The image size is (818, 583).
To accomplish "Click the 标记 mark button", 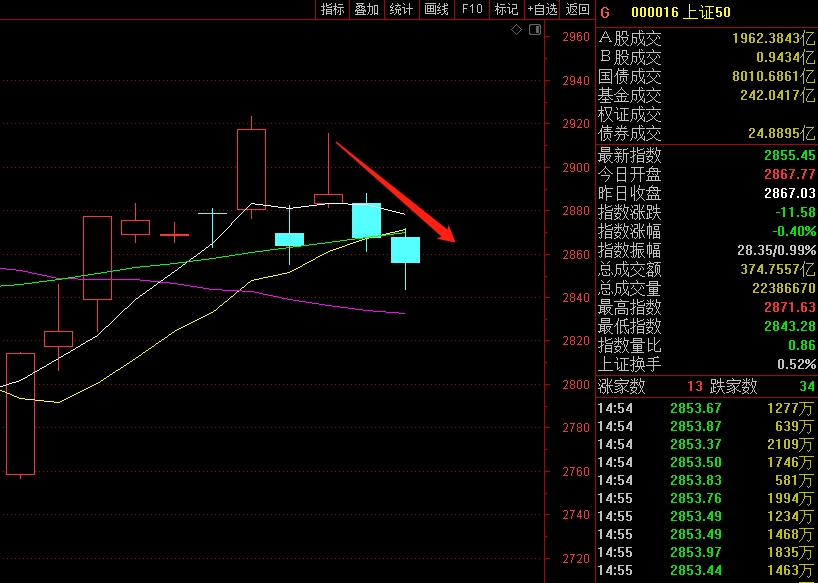I will (507, 9).
